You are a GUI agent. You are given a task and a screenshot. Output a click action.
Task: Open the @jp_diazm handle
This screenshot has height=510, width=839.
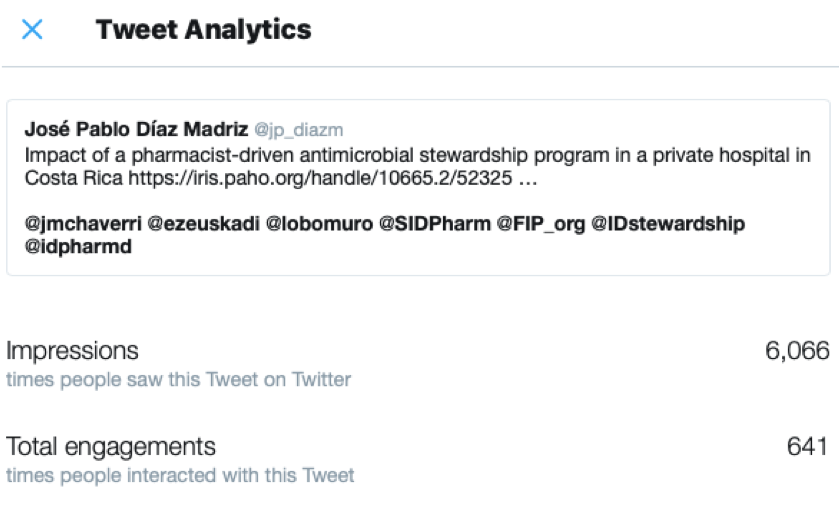click(x=299, y=130)
